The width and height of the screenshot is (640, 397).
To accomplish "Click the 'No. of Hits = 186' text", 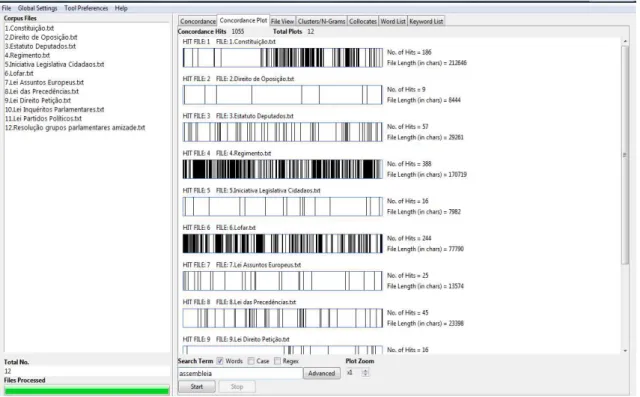I will 409,52.
